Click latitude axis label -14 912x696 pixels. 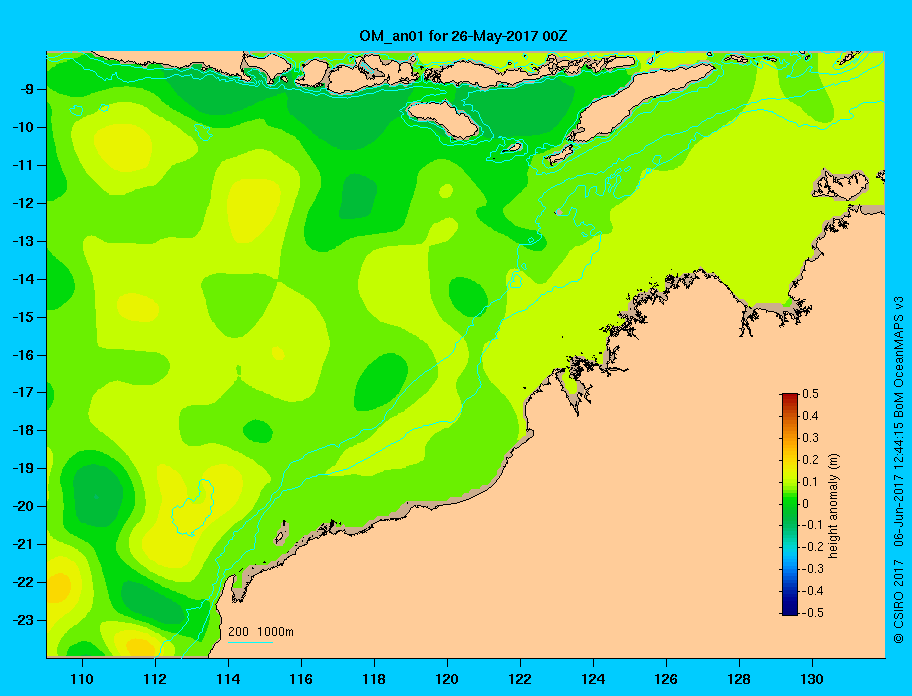(22, 279)
